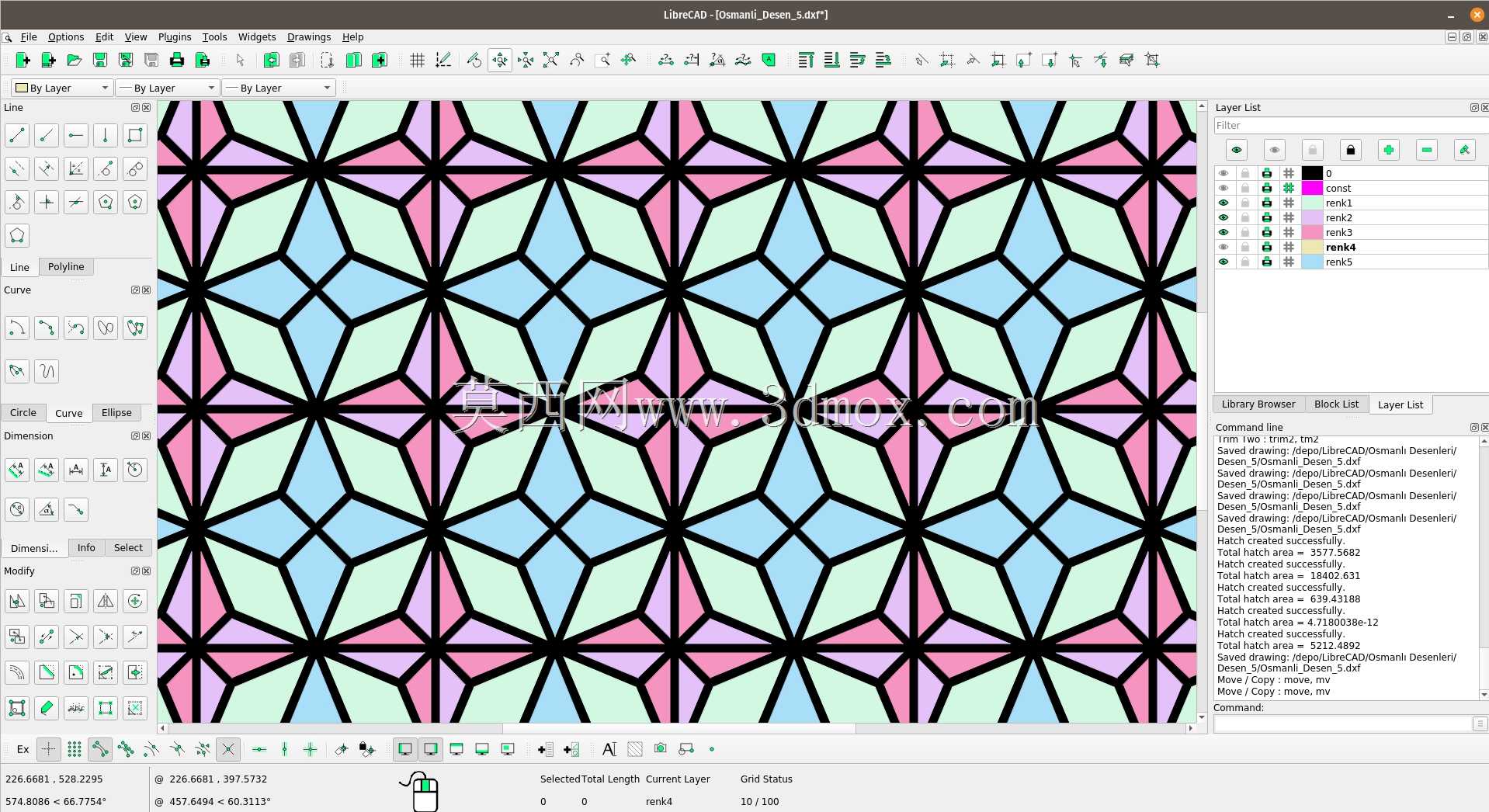The image size is (1489, 812).
Task: Toggle print setting for renk1 layer
Action: [1267, 203]
